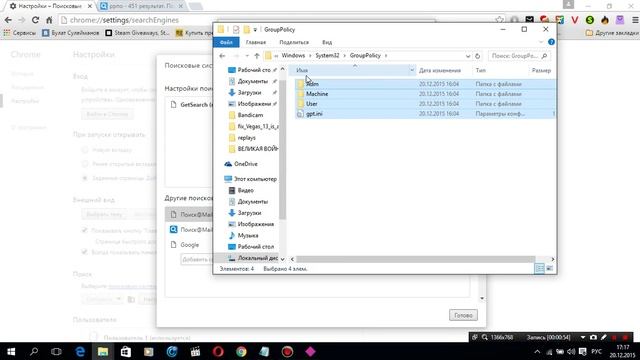The height and width of the screenshot is (360, 640).
Task: Open the Поделиться ribbon tab
Action: pos(294,42)
